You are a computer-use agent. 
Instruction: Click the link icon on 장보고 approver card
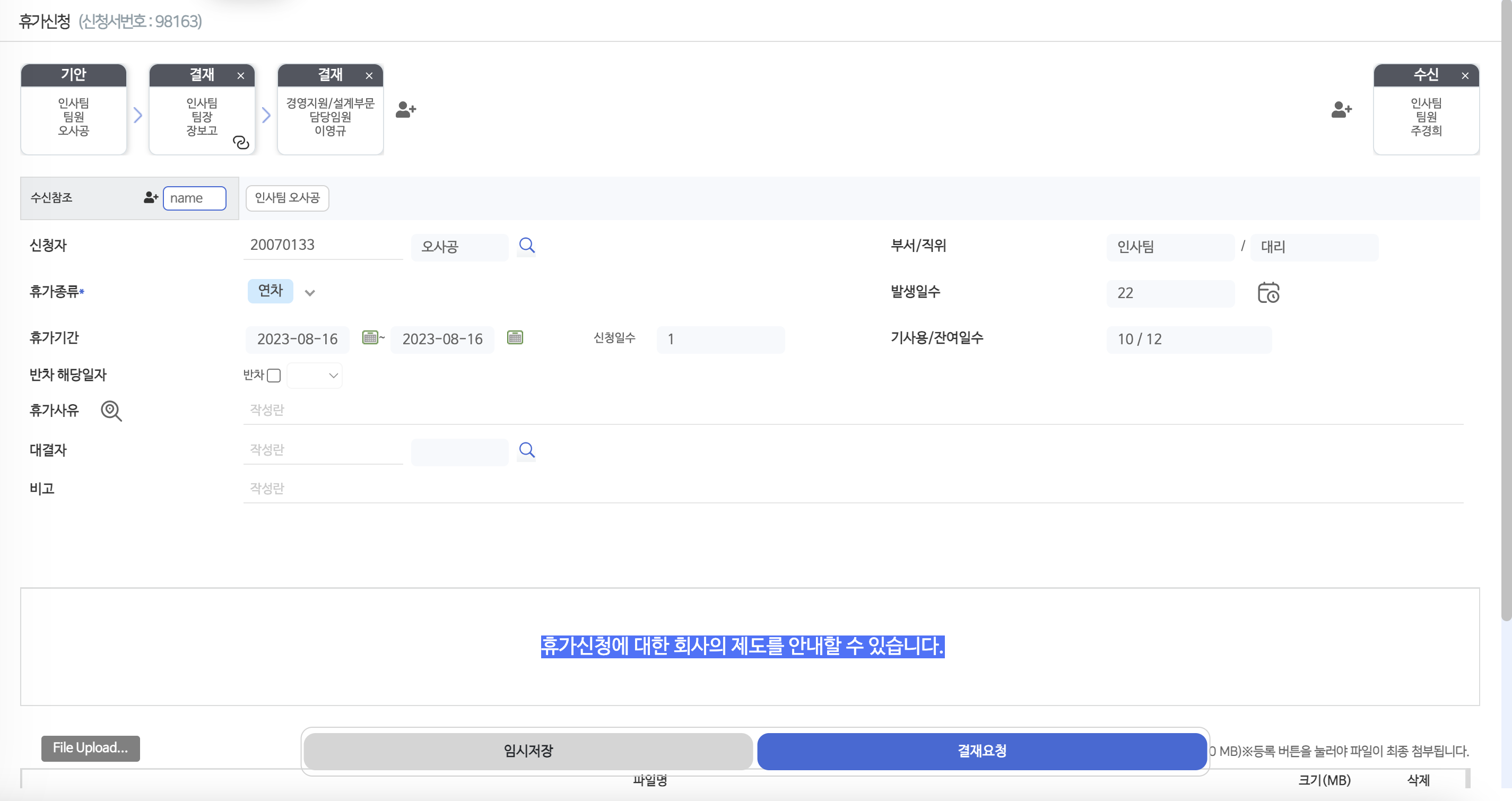pos(241,143)
